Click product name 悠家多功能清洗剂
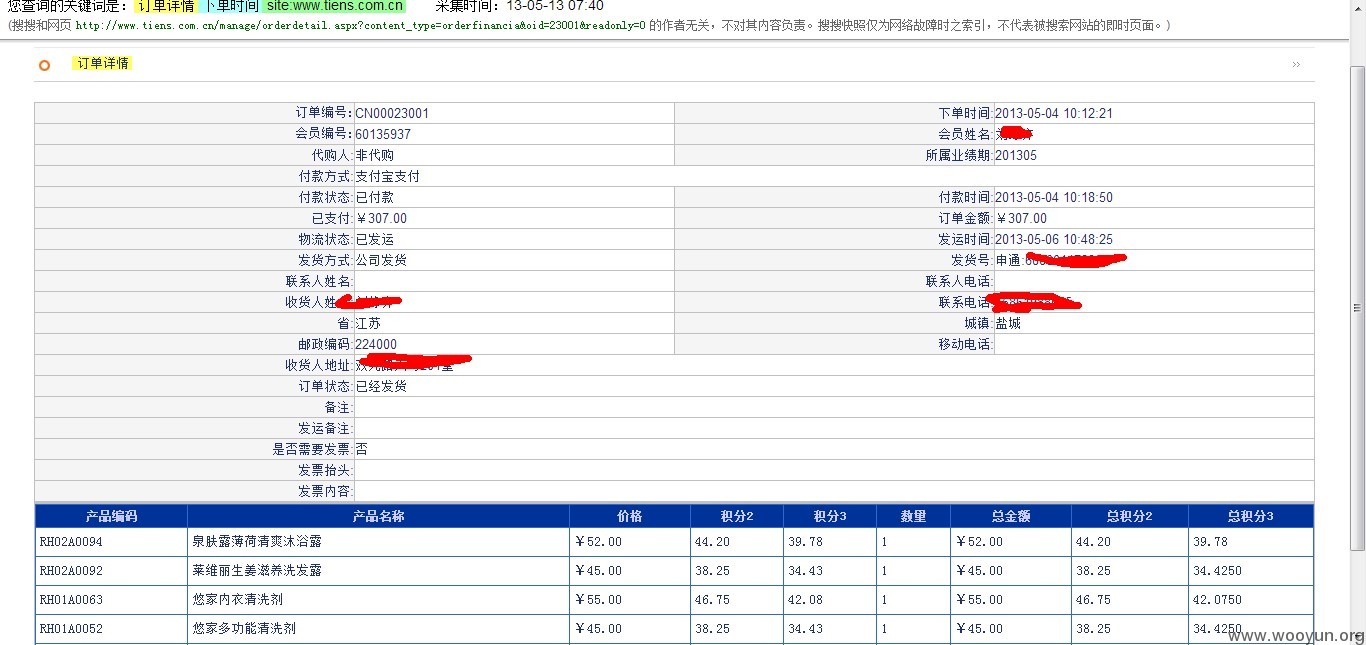The height and width of the screenshot is (645, 1366). click(244, 629)
